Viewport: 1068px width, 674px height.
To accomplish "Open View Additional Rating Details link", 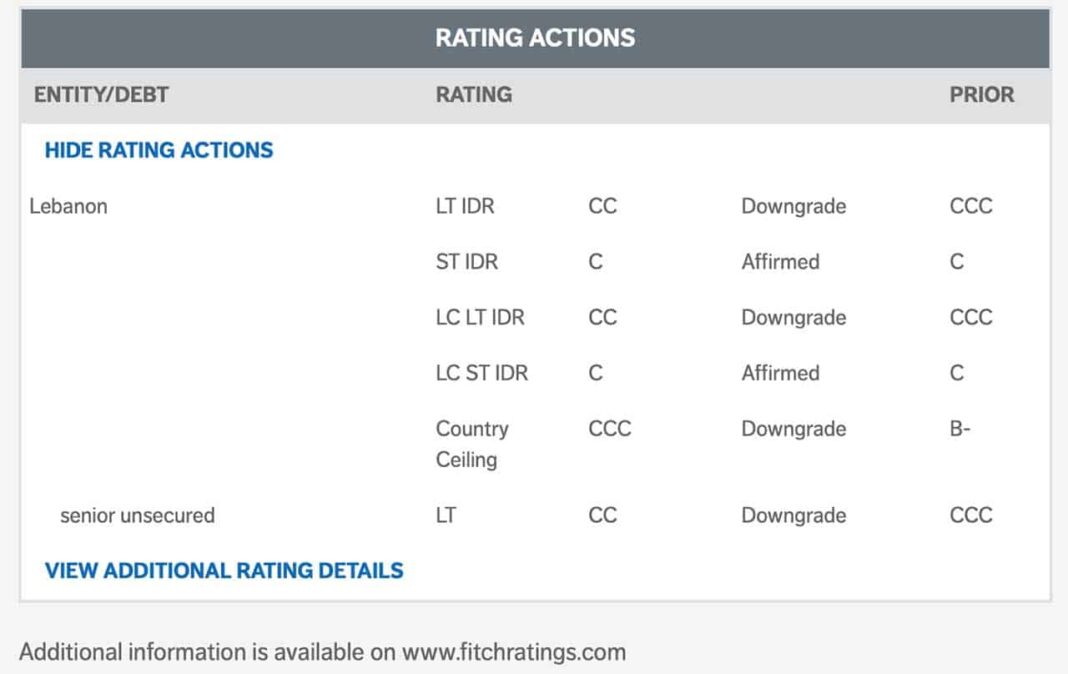I will [x=224, y=571].
